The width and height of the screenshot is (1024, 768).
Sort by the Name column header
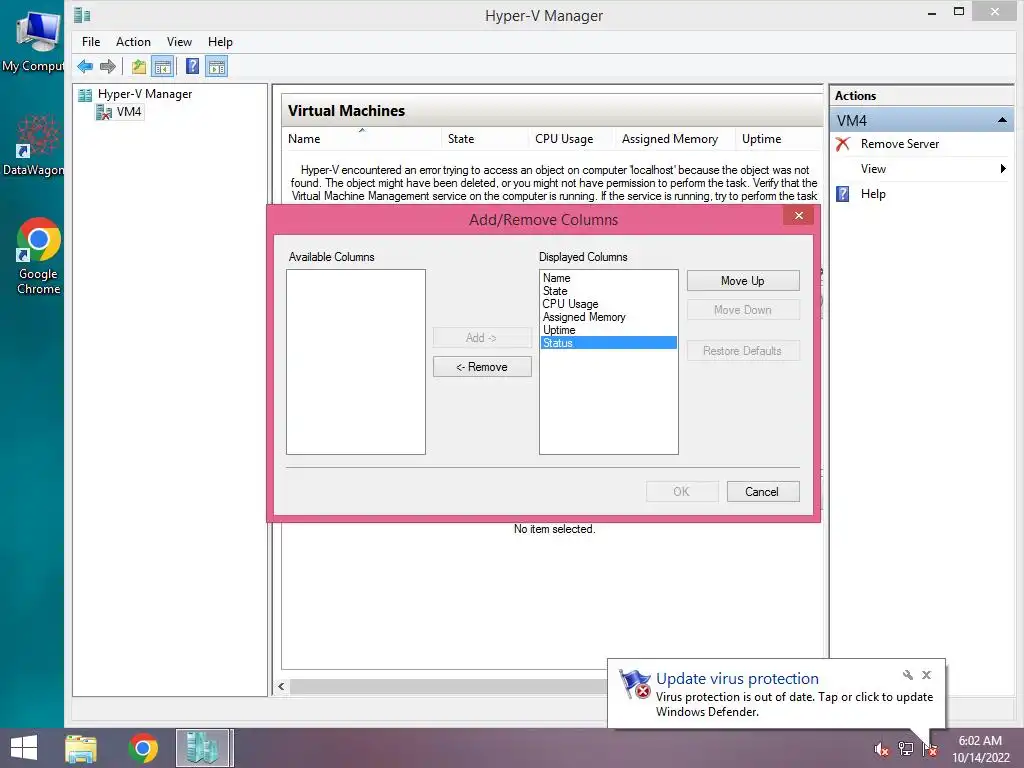click(363, 139)
